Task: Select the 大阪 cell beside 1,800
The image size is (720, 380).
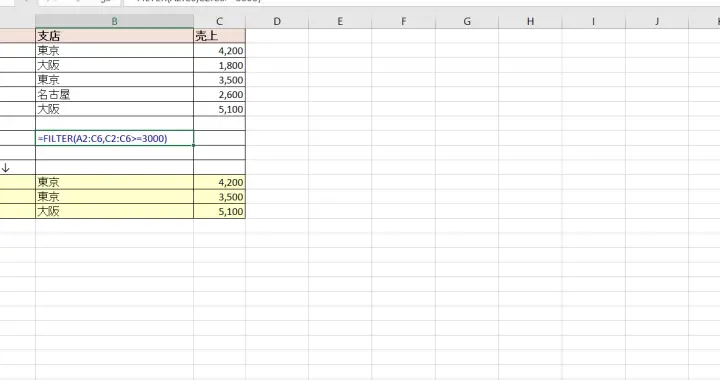Action: coord(114,65)
